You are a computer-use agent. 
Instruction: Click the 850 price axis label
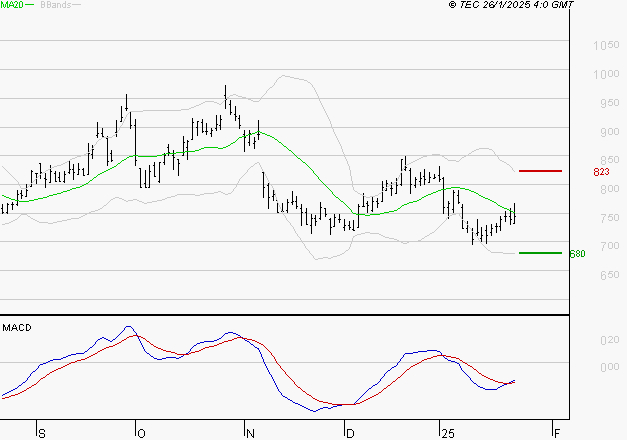click(x=609, y=160)
